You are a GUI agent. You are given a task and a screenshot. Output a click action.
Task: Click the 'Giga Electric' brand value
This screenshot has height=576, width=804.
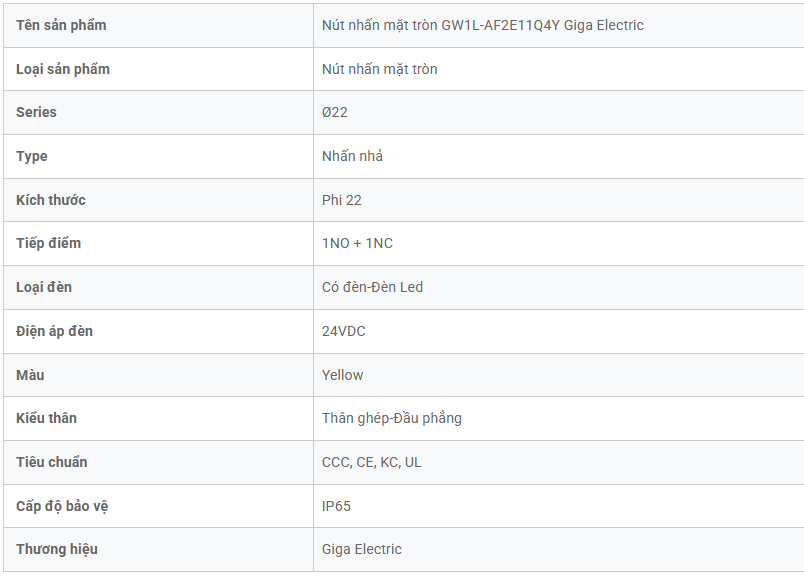tap(362, 549)
